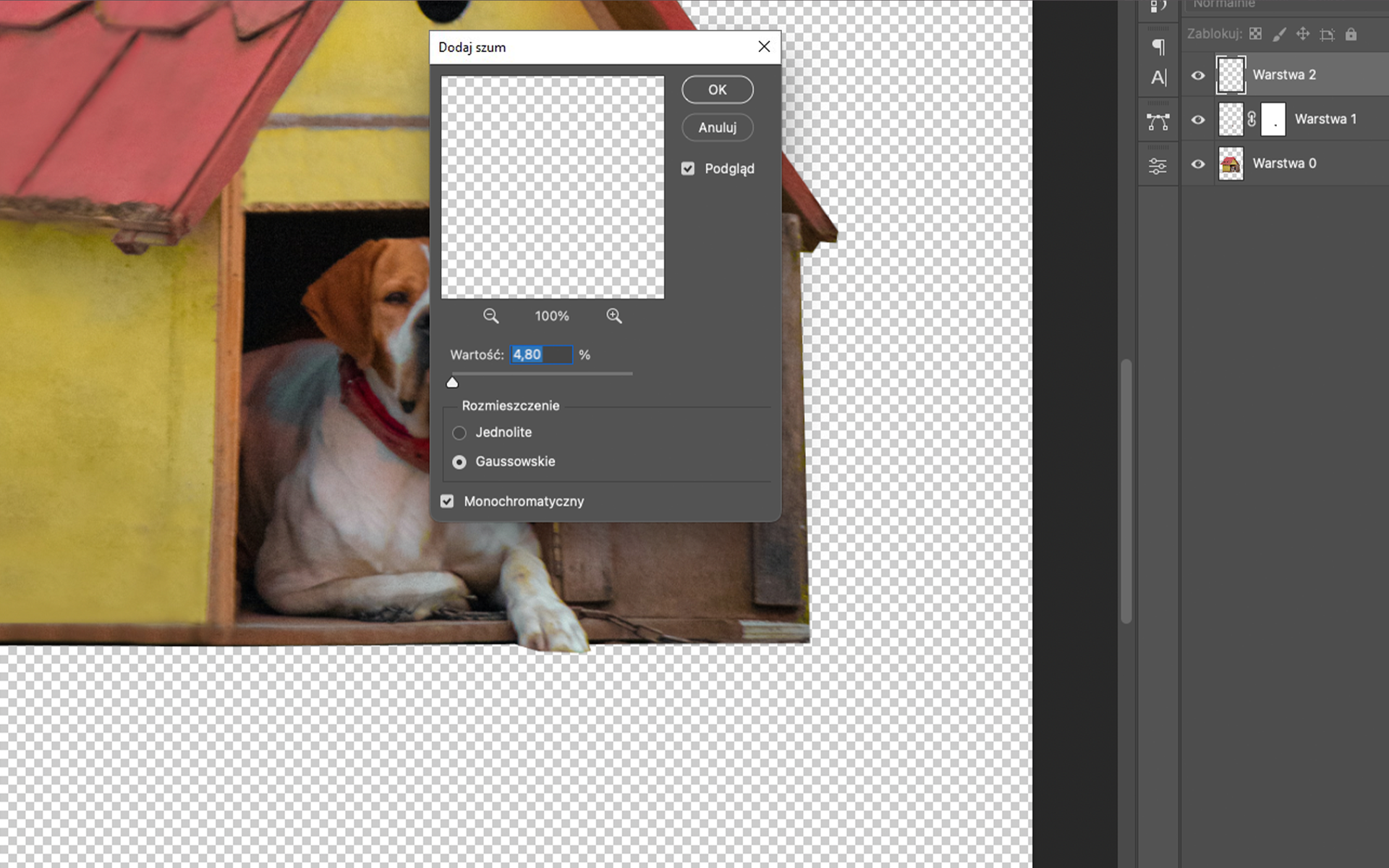Click the zoom in icon in dialog
Screen dimensions: 1389x868
pyautogui.click(x=613, y=316)
